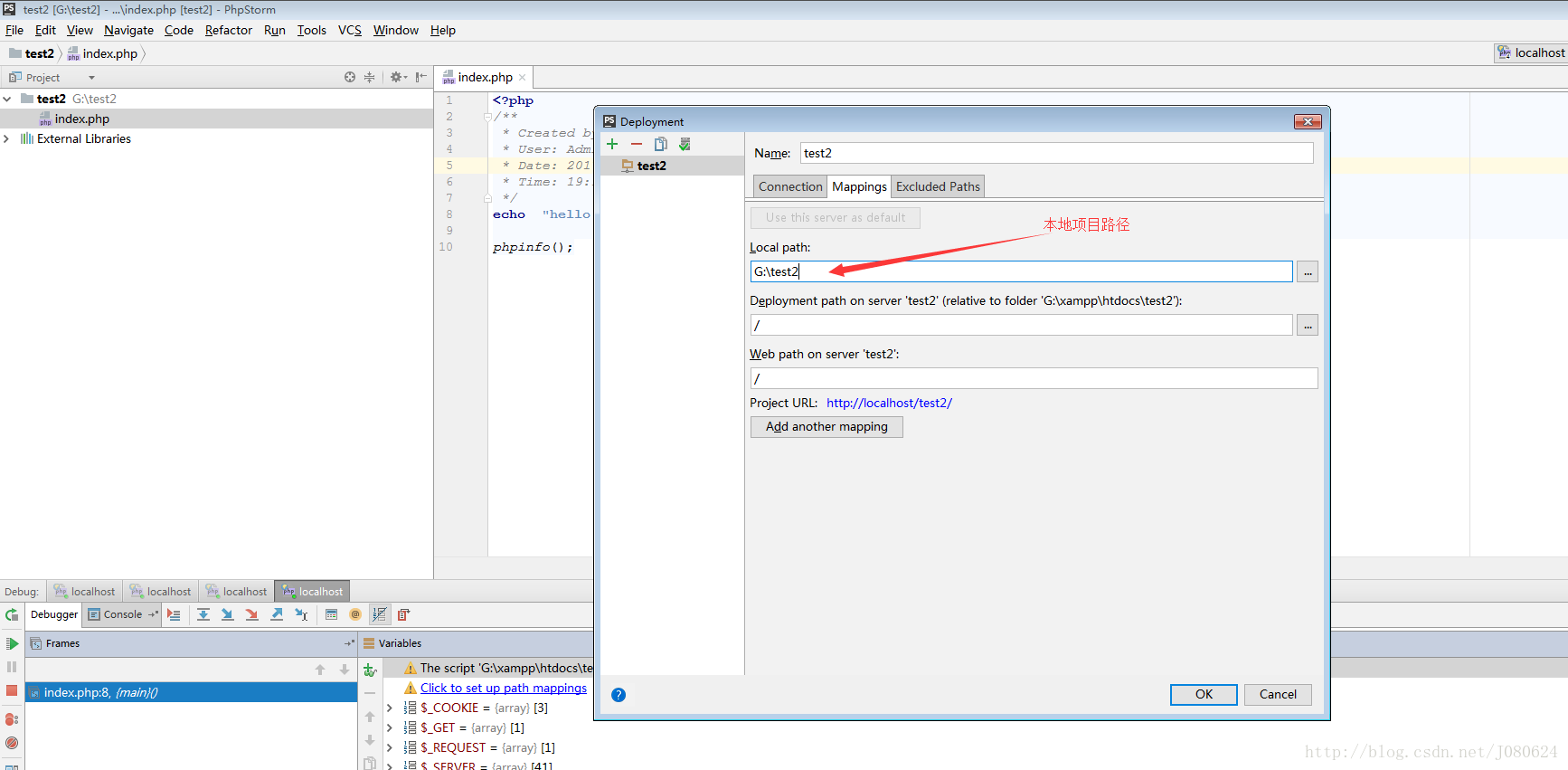Rerun the debug session
Viewport: 1568px width, 770px height.
click(x=12, y=615)
